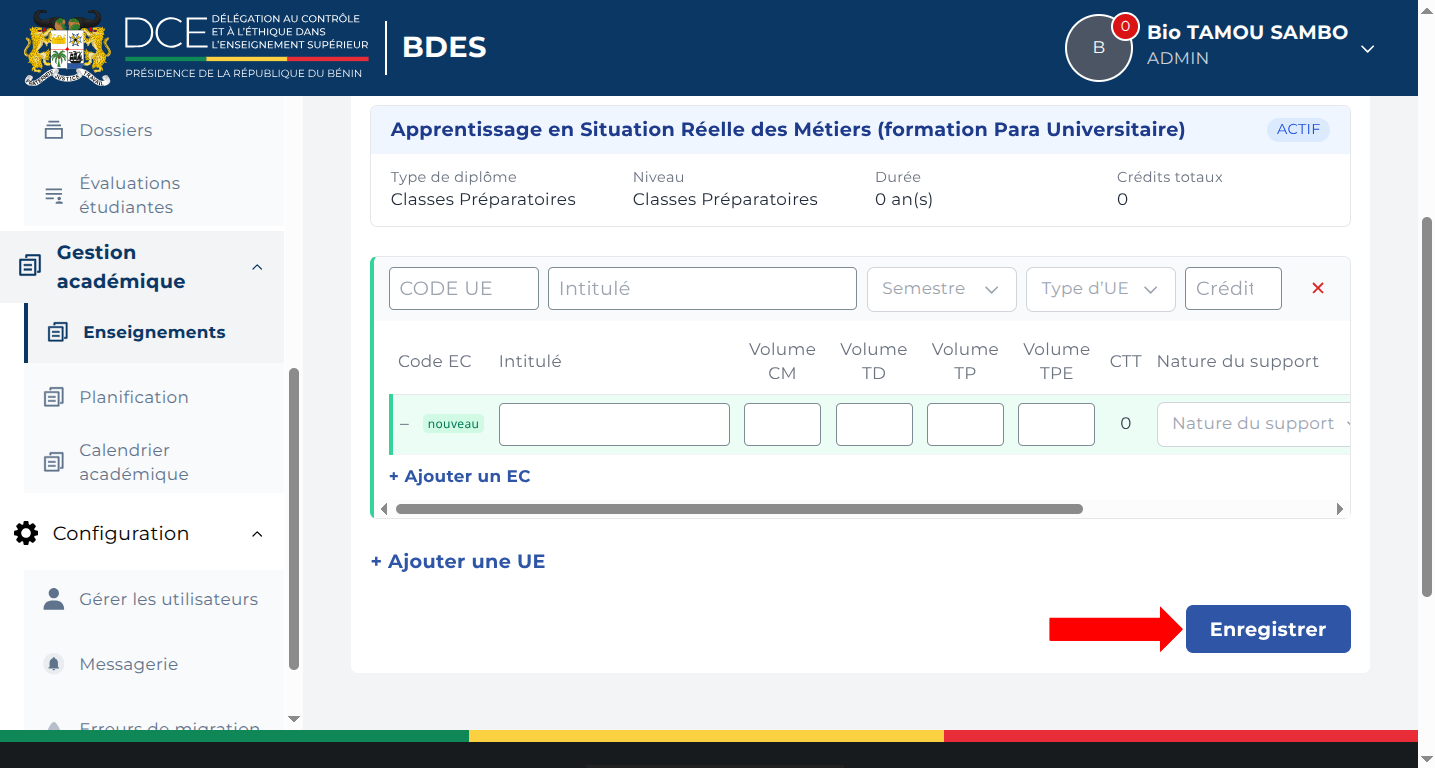1435x768 pixels.
Task: Click the Ajouter un EC link
Action: point(460,476)
